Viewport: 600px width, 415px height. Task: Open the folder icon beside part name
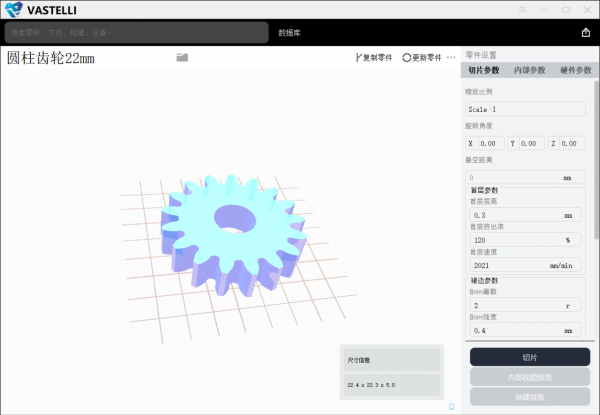tap(182, 57)
